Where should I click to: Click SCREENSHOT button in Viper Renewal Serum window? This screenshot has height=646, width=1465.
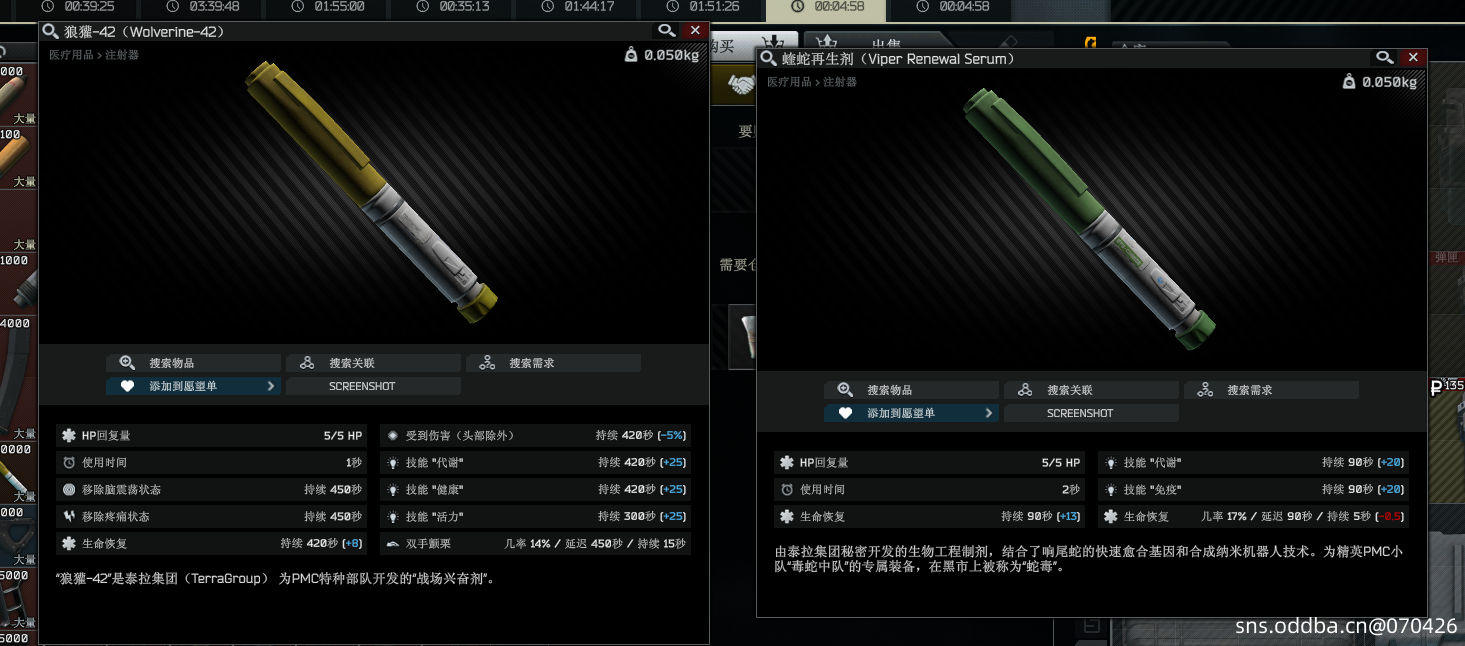tap(1092, 413)
